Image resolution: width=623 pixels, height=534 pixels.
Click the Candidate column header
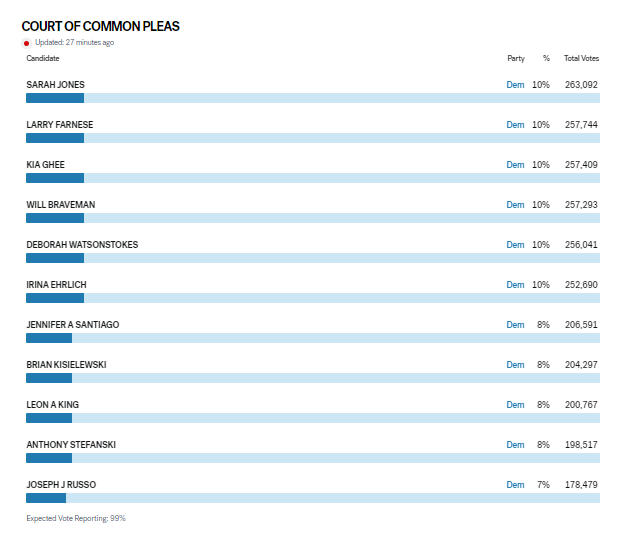43,59
